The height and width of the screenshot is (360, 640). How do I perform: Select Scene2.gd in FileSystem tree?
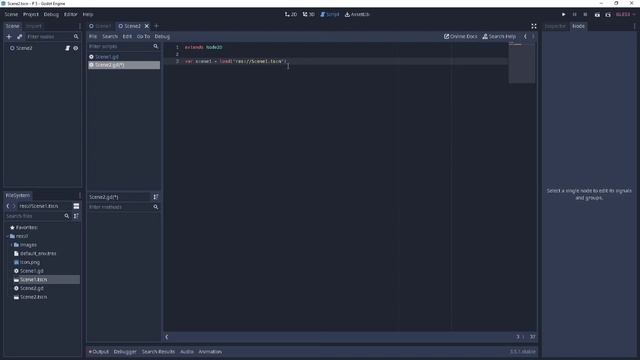pos(31,288)
